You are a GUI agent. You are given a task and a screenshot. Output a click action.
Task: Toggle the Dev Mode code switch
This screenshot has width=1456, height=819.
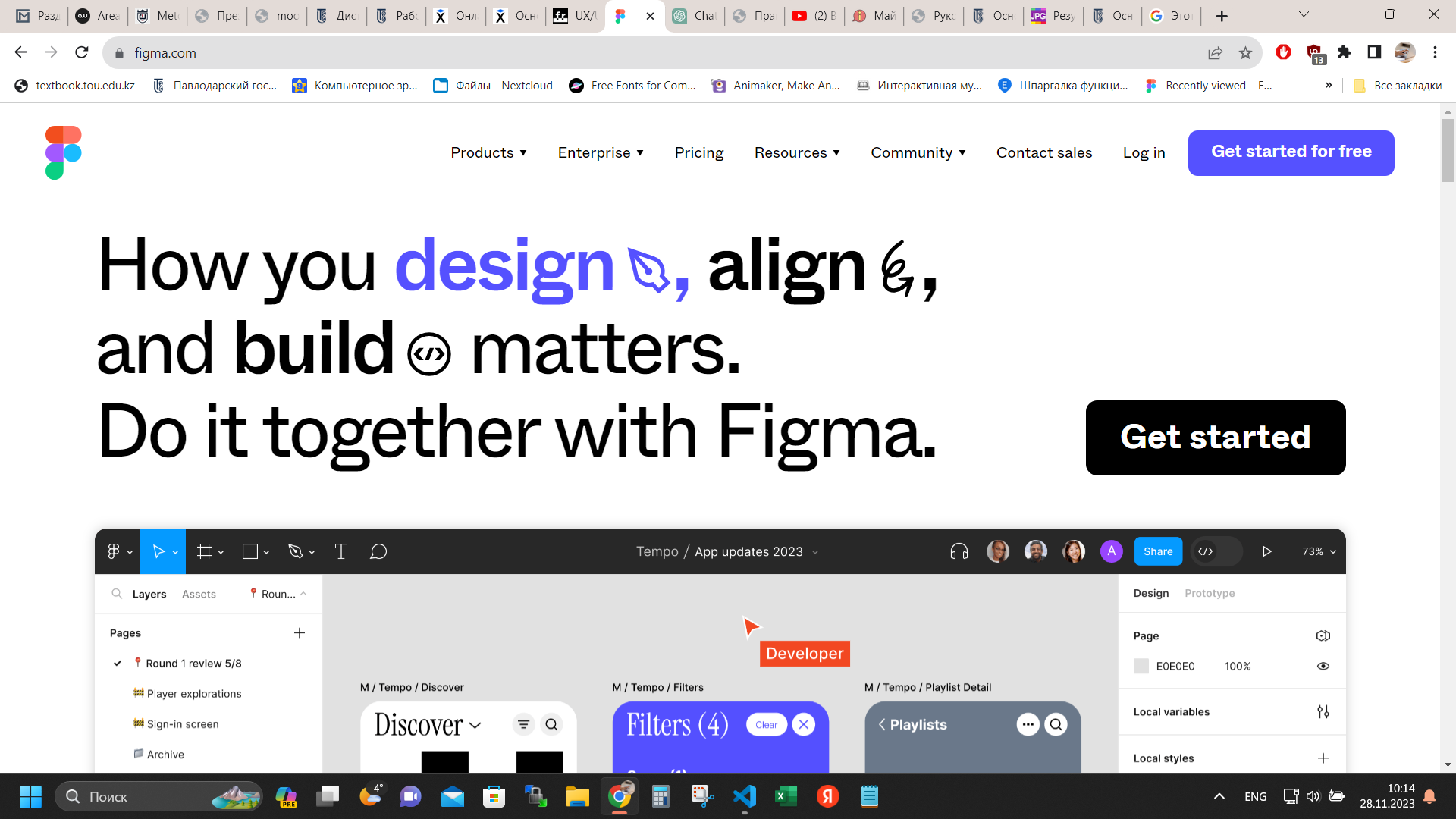1216,551
